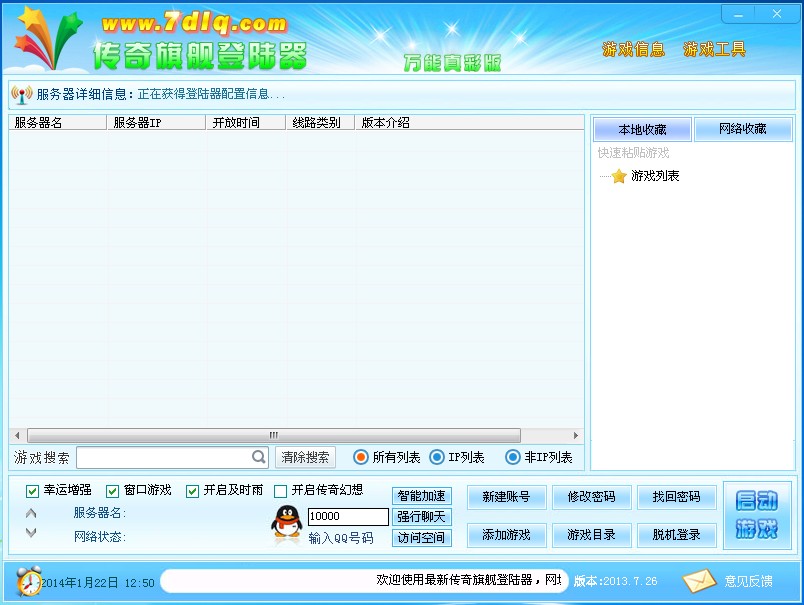Click the scrolling welcome message bar
Viewport: 804px width, 605px height.
tap(365, 580)
